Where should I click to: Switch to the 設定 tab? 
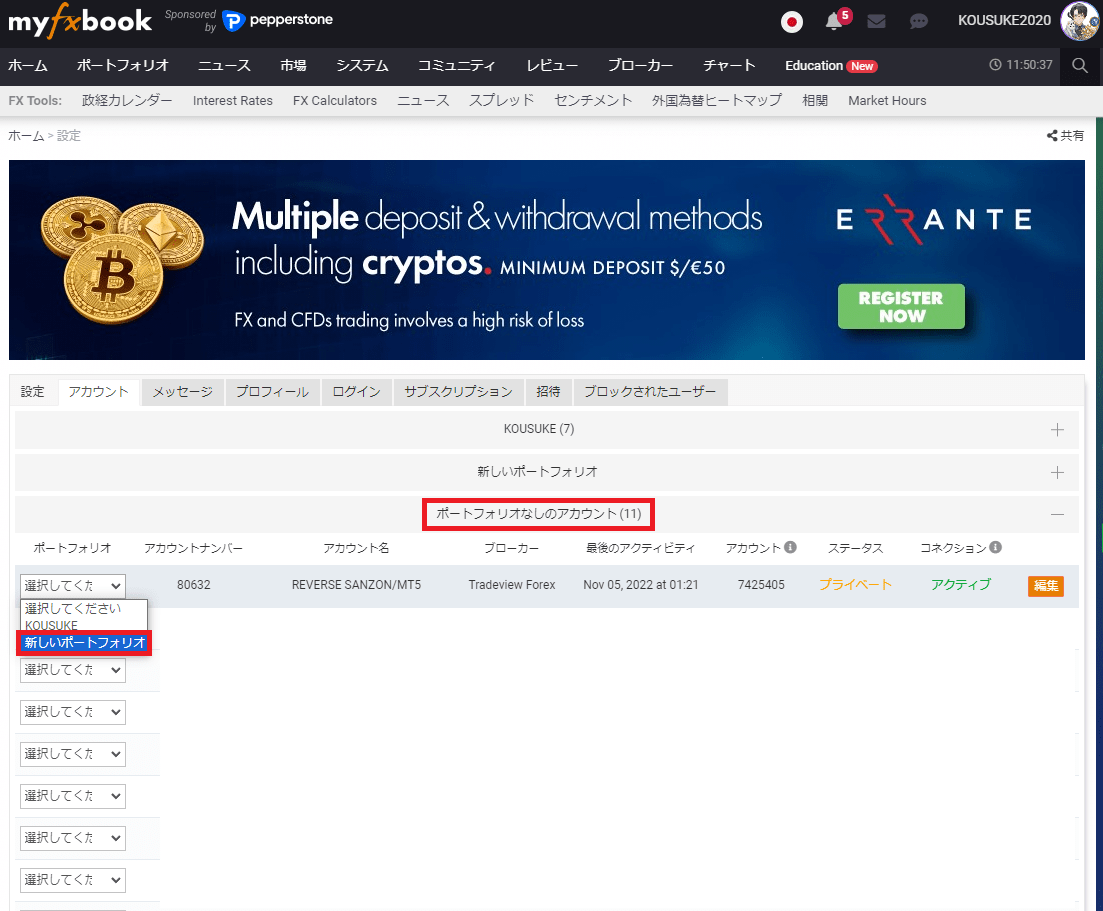(x=32, y=392)
